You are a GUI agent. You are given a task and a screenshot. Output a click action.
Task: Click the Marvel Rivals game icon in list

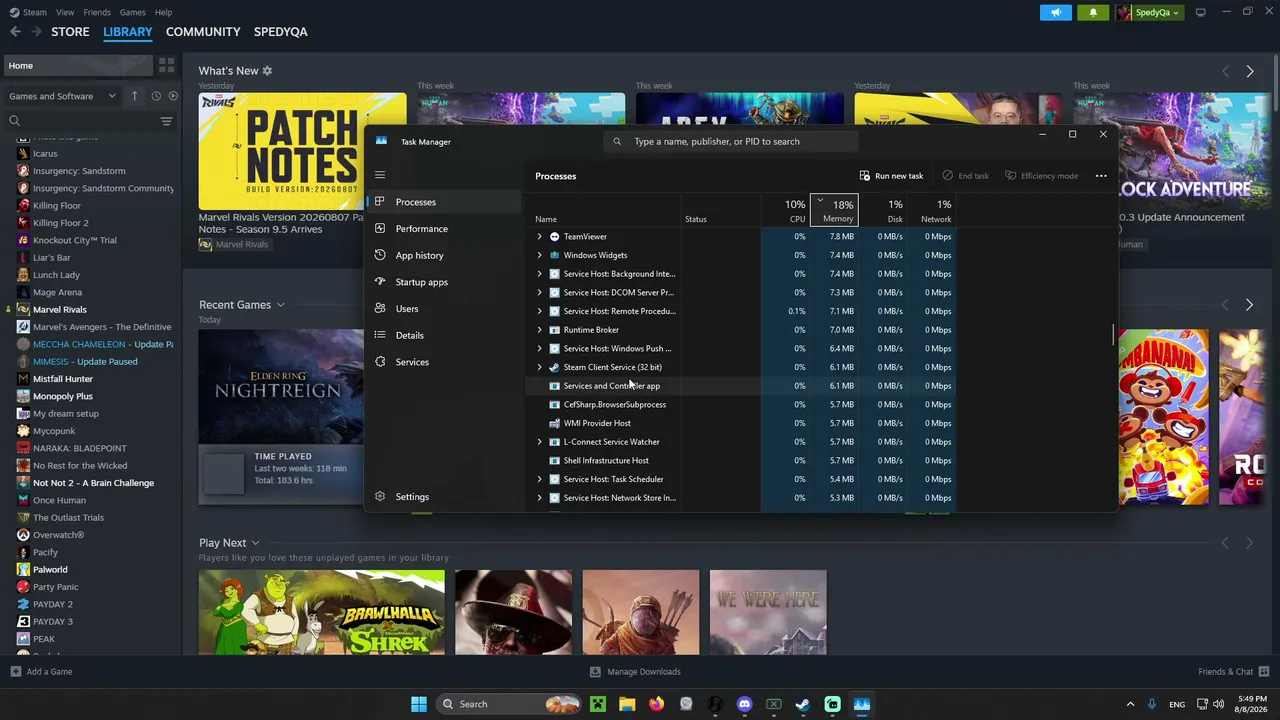coord(23,309)
